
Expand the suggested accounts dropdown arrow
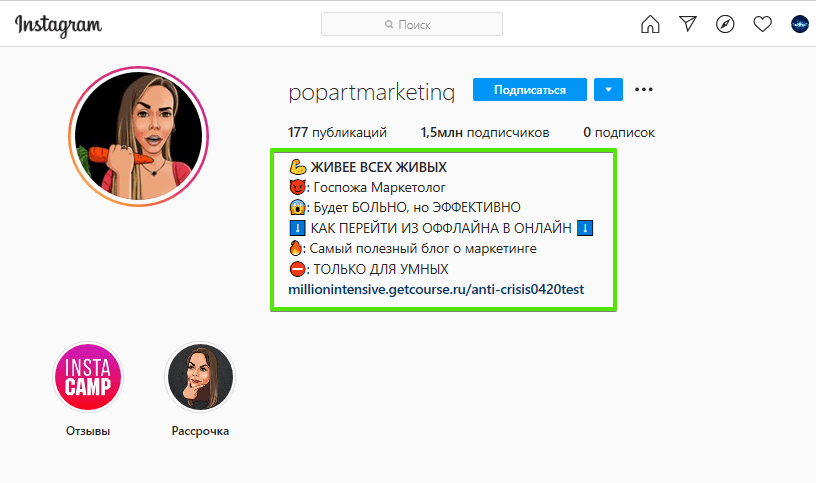point(608,90)
